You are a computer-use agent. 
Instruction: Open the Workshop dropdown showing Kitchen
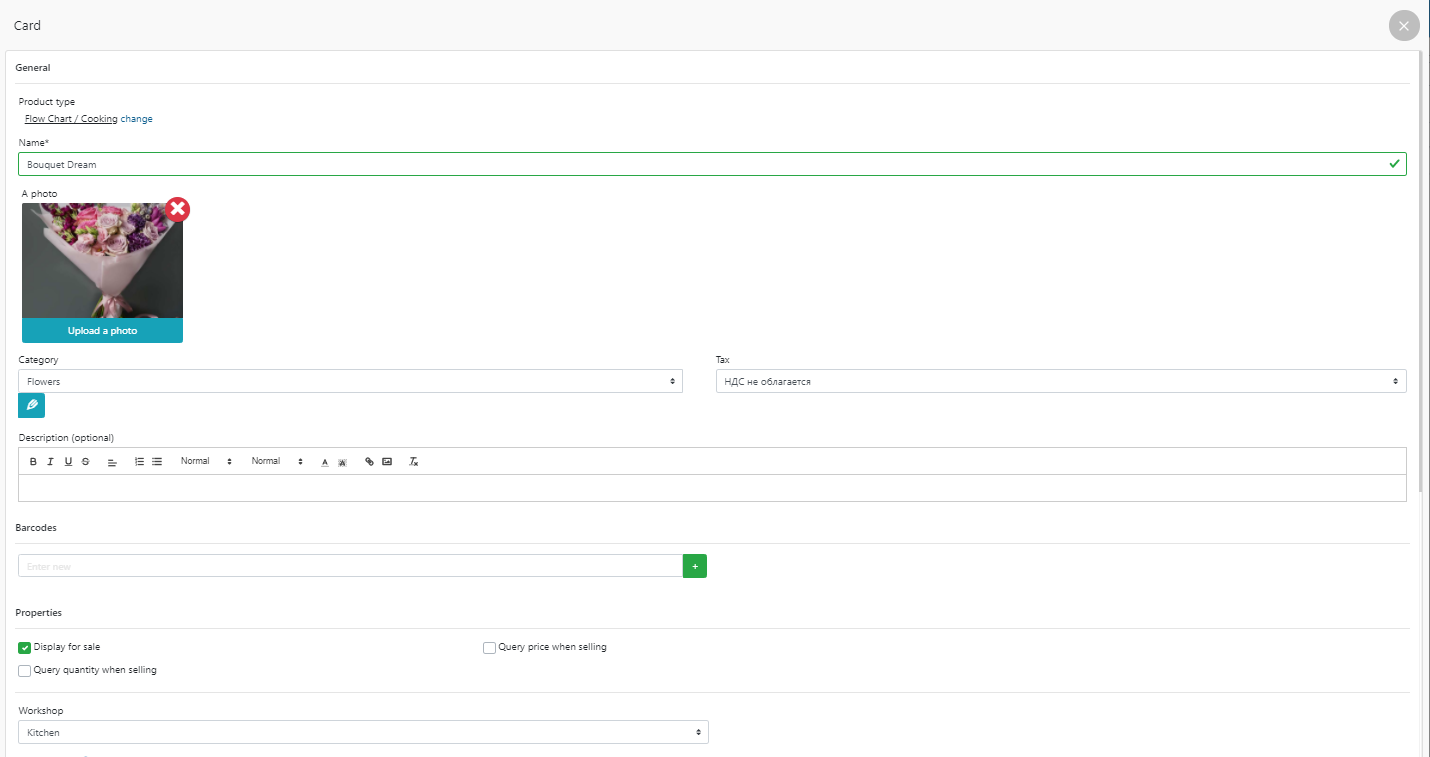click(363, 732)
